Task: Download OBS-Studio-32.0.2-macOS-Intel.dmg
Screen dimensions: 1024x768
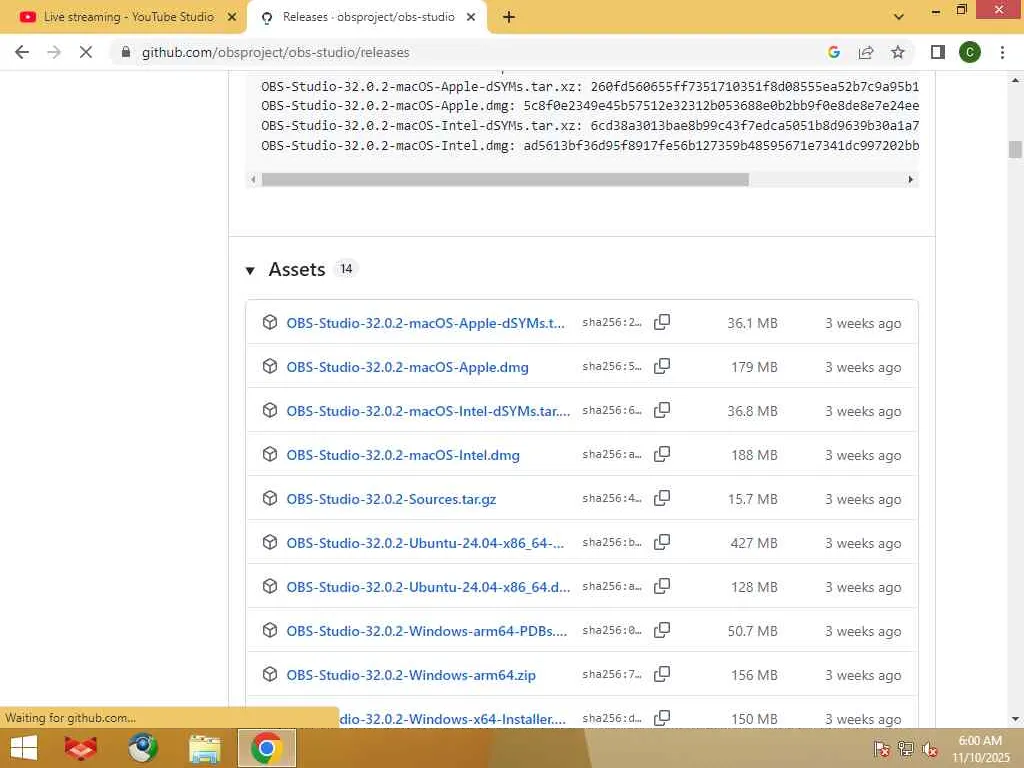Action: pyautogui.click(x=403, y=455)
